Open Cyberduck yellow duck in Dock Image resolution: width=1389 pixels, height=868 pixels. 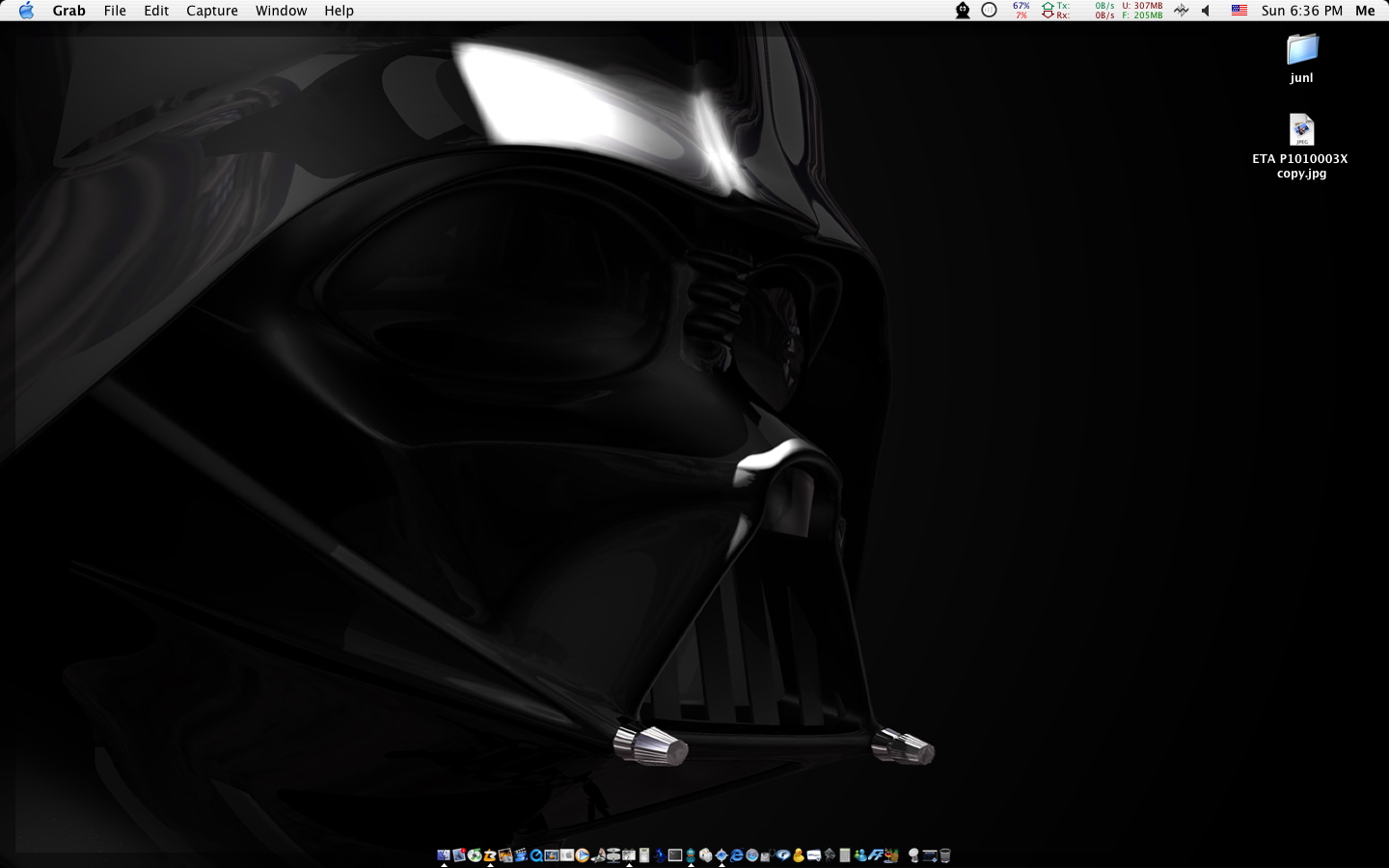pyautogui.click(x=799, y=855)
